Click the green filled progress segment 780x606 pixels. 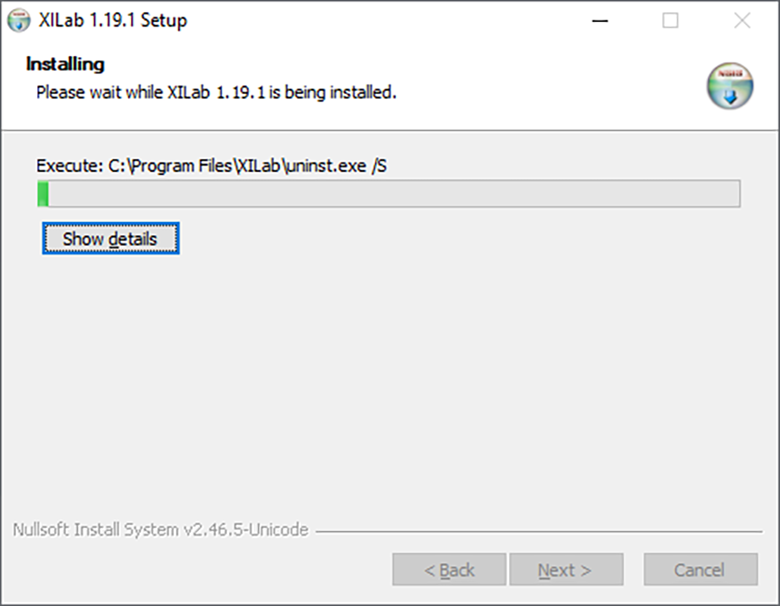43,194
